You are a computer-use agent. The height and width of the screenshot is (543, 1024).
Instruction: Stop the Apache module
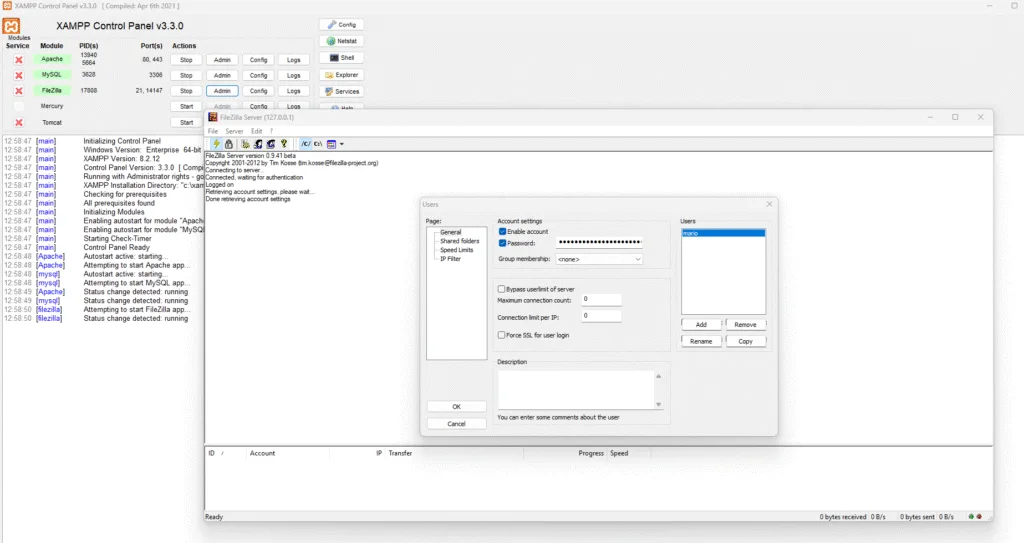click(x=186, y=60)
